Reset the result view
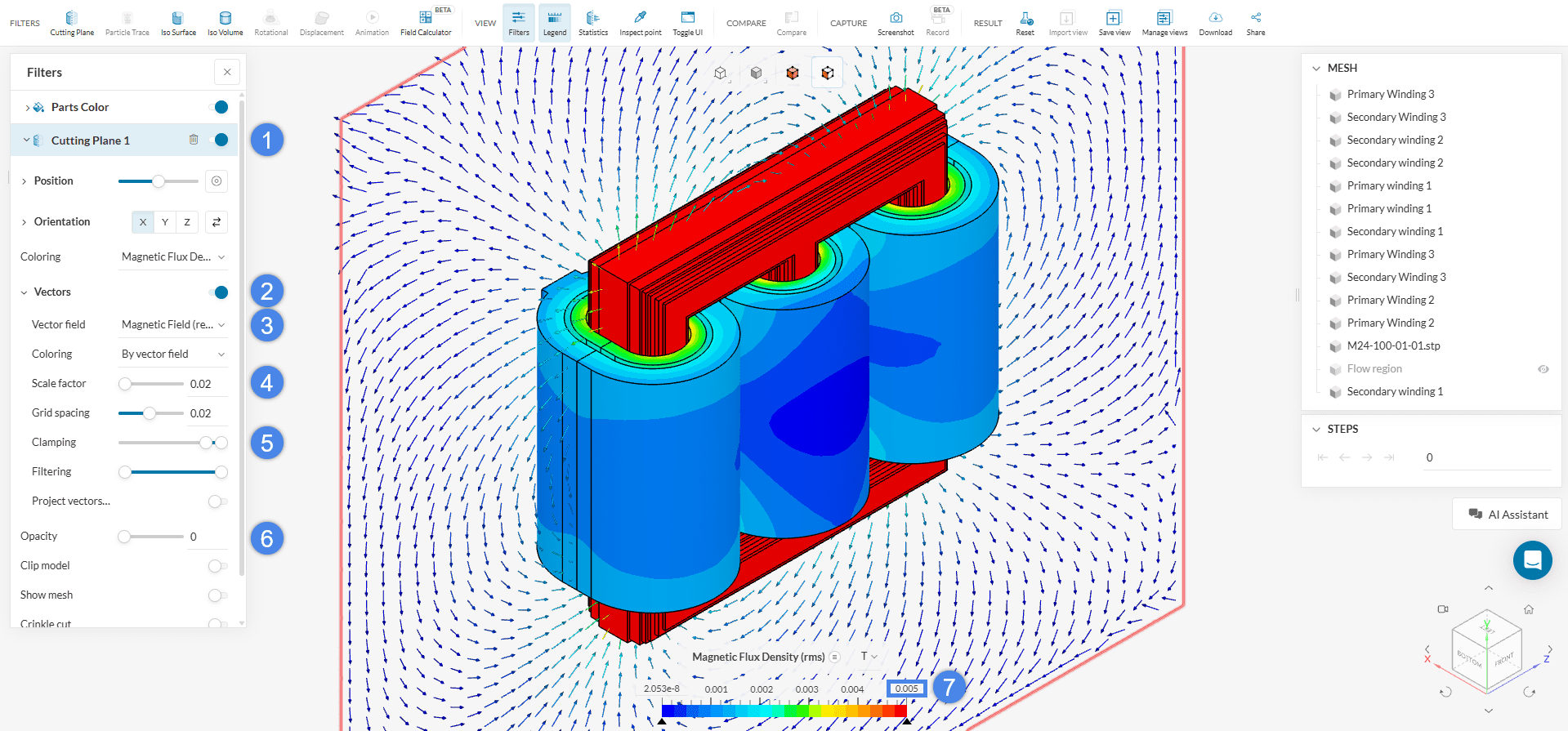The width and height of the screenshot is (1568, 731). [x=1025, y=23]
